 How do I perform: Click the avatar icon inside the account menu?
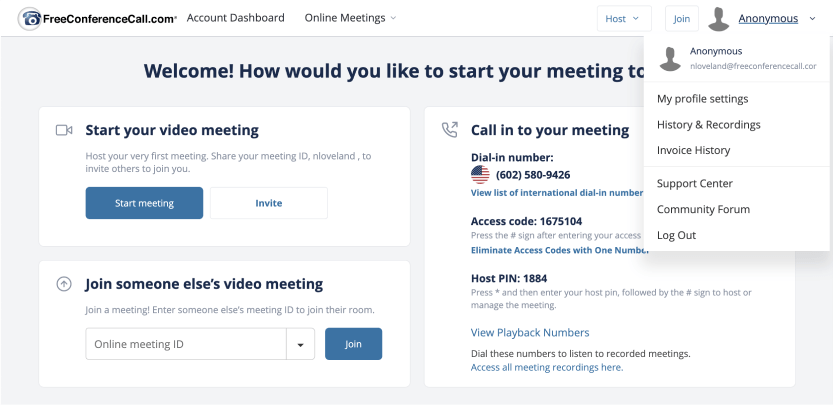(670, 58)
